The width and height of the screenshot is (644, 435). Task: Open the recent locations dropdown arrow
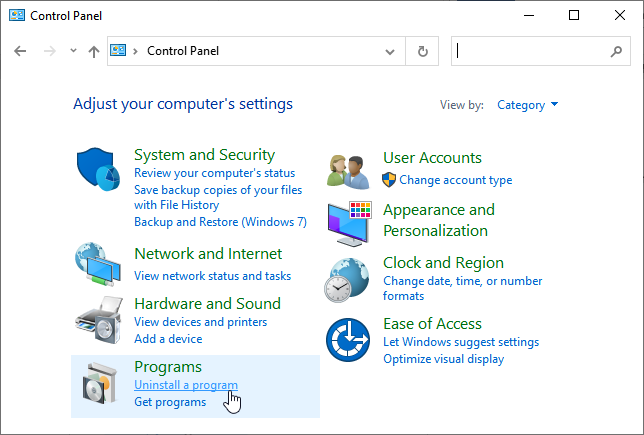point(73,51)
